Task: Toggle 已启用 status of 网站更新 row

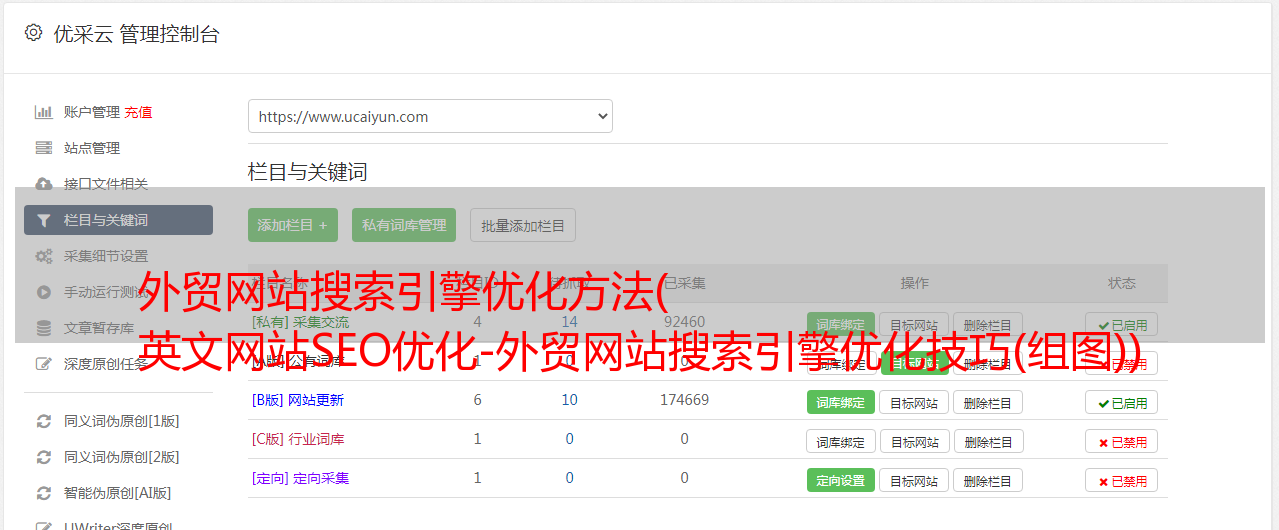Action: pyautogui.click(x=1122, y=402)
